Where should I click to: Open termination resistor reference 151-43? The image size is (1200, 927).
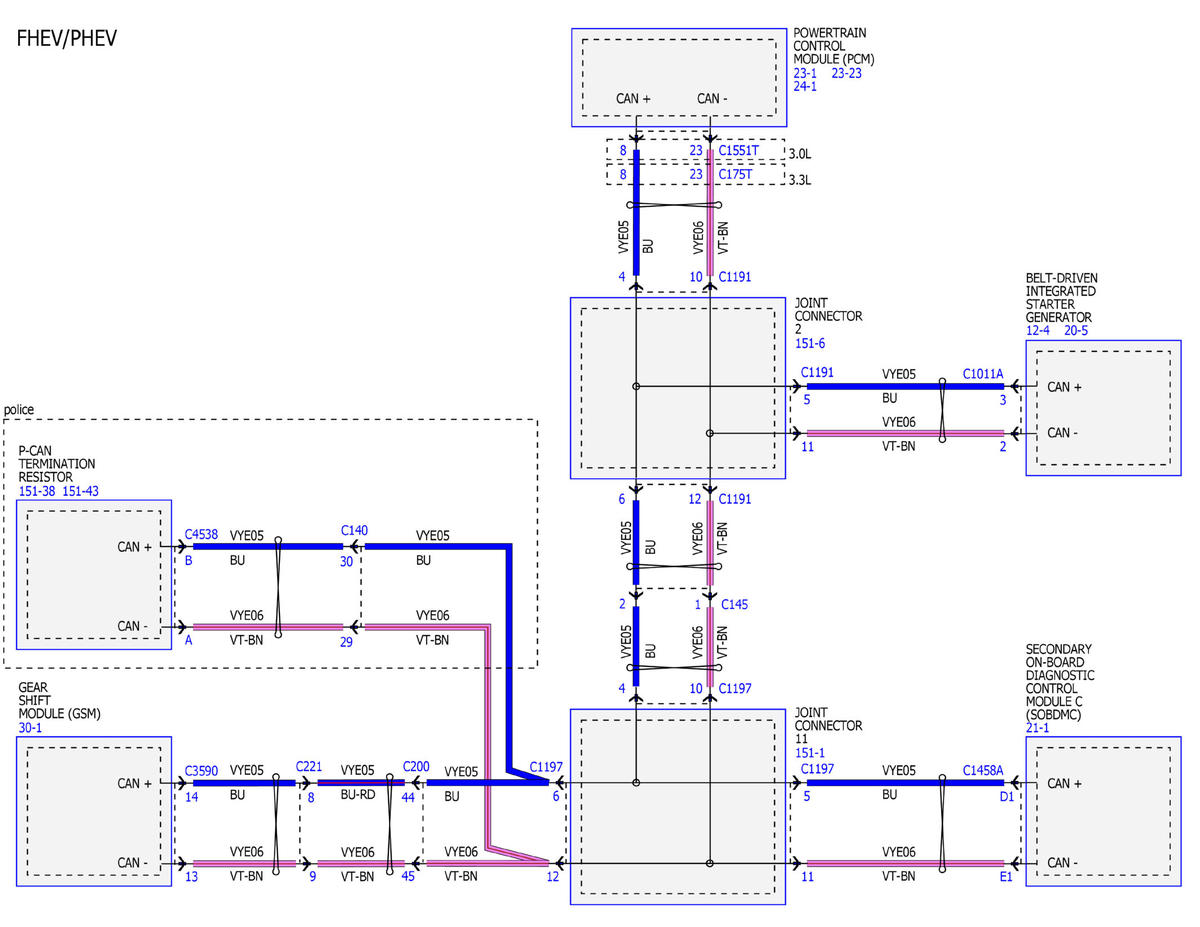click(81, 490)
